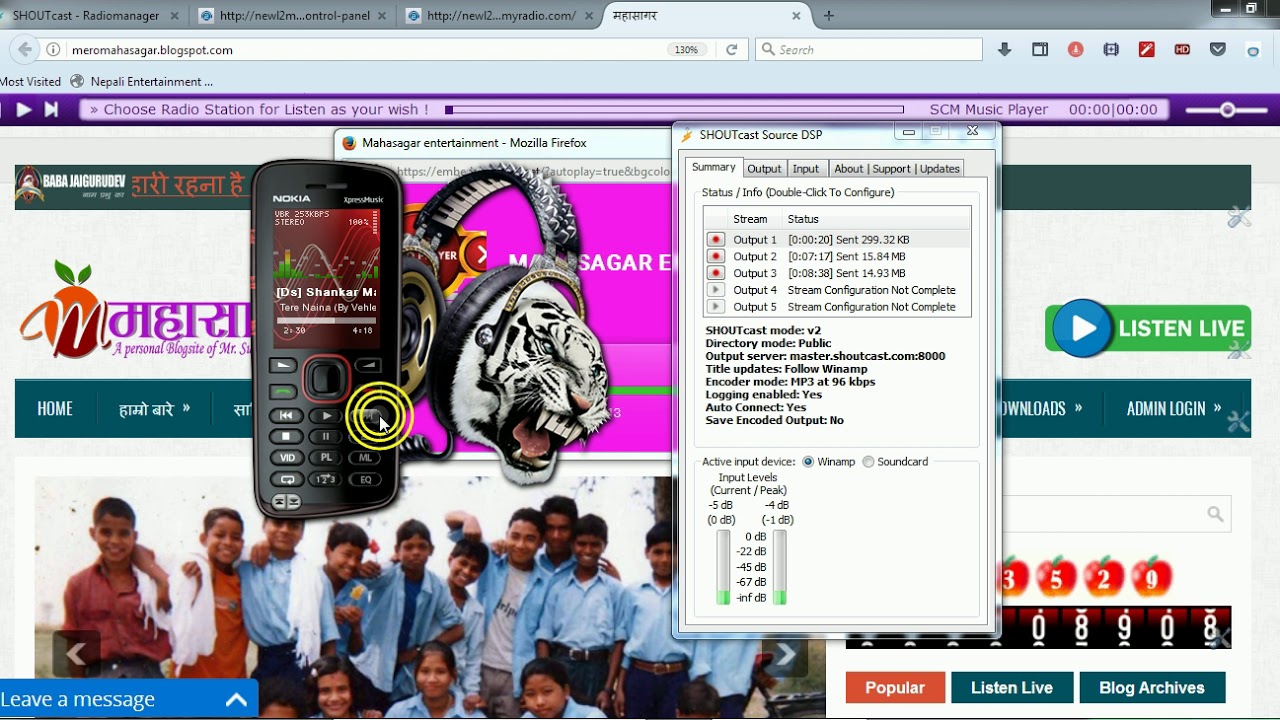Open the HOME menu item on the blog

tap(55, 408)
